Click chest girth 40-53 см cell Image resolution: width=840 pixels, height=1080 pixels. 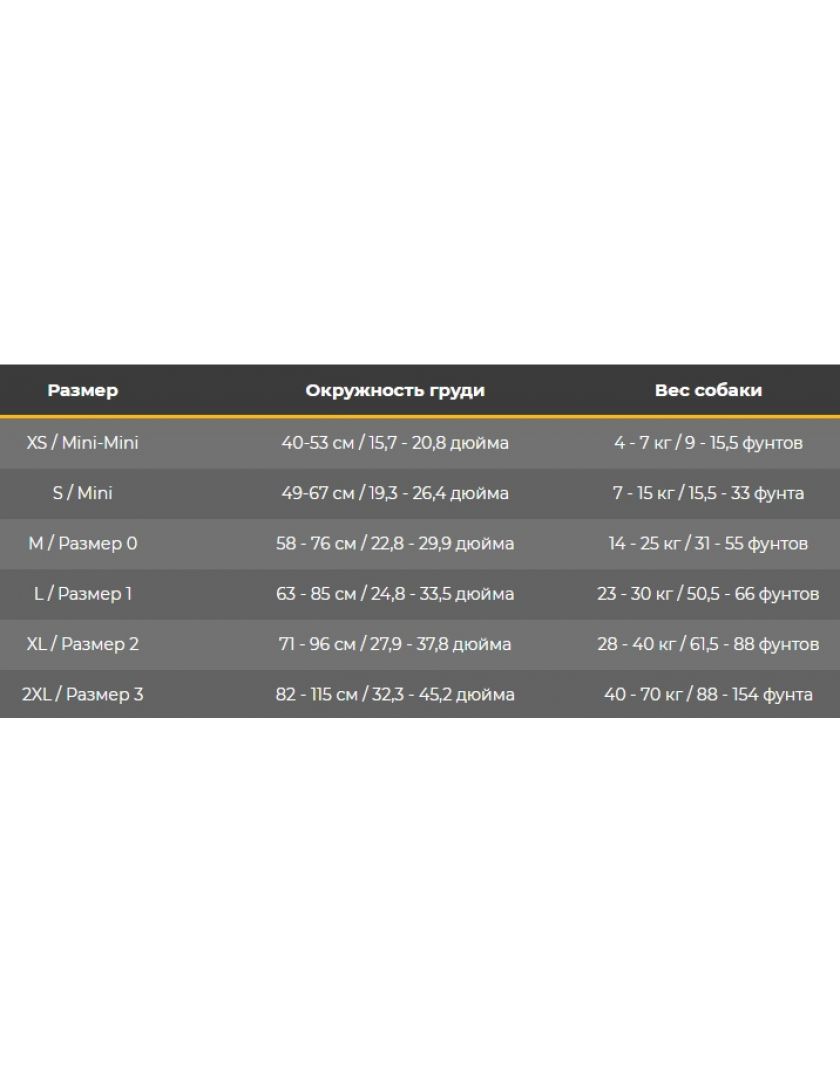click(395, 443)
